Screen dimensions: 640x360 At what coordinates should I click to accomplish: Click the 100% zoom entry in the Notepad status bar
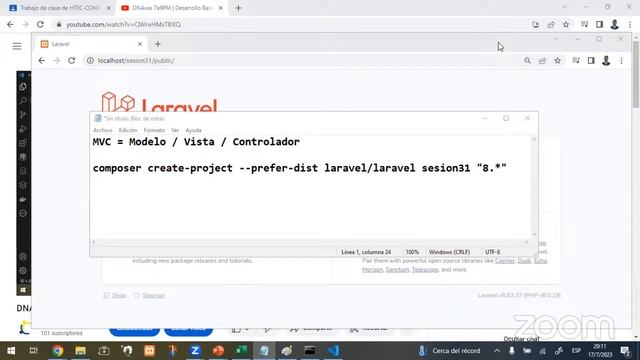[412, 252]
